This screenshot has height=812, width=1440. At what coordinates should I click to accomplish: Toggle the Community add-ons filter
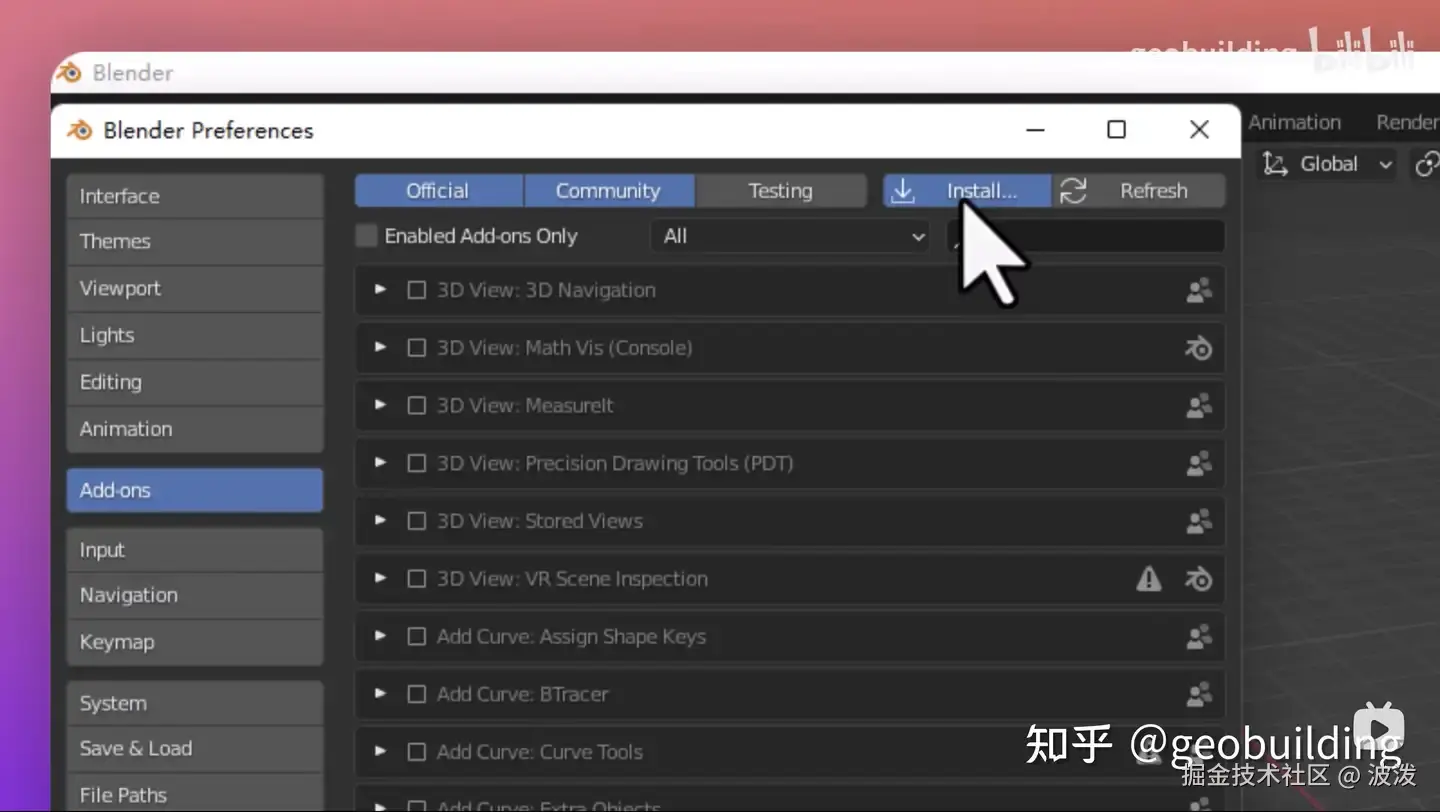pos(609,191)
